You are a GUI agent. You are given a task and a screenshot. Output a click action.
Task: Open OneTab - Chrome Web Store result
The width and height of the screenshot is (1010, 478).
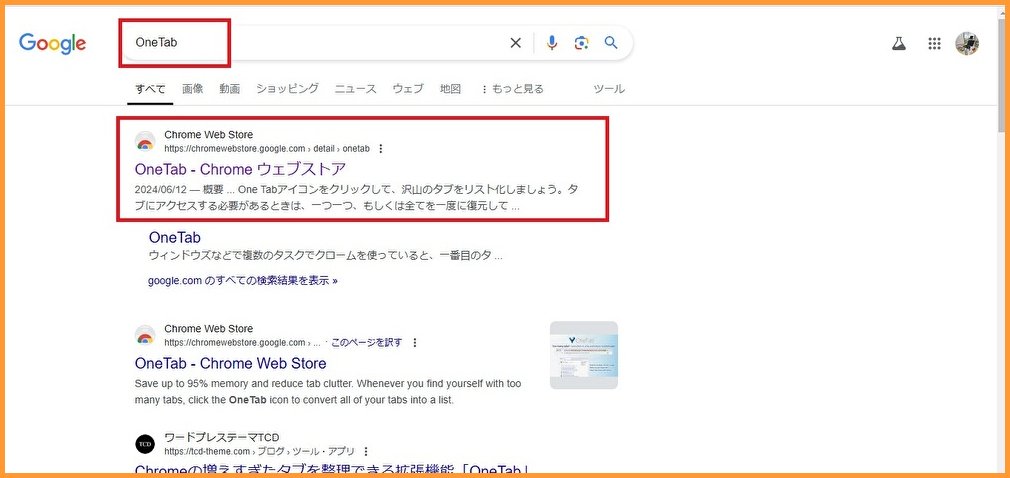coord(231,363)
